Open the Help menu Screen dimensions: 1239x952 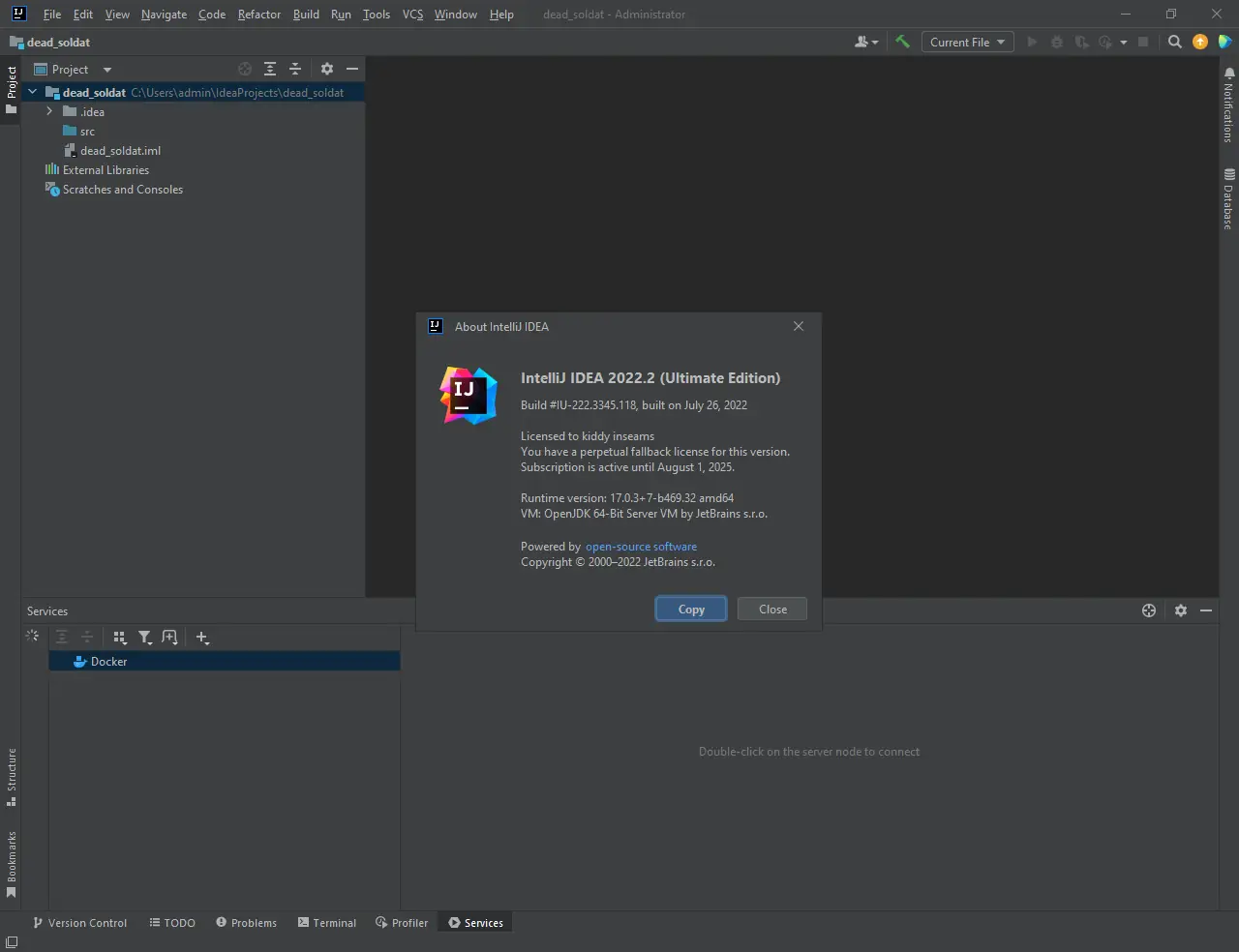click(x=501, y=15)
